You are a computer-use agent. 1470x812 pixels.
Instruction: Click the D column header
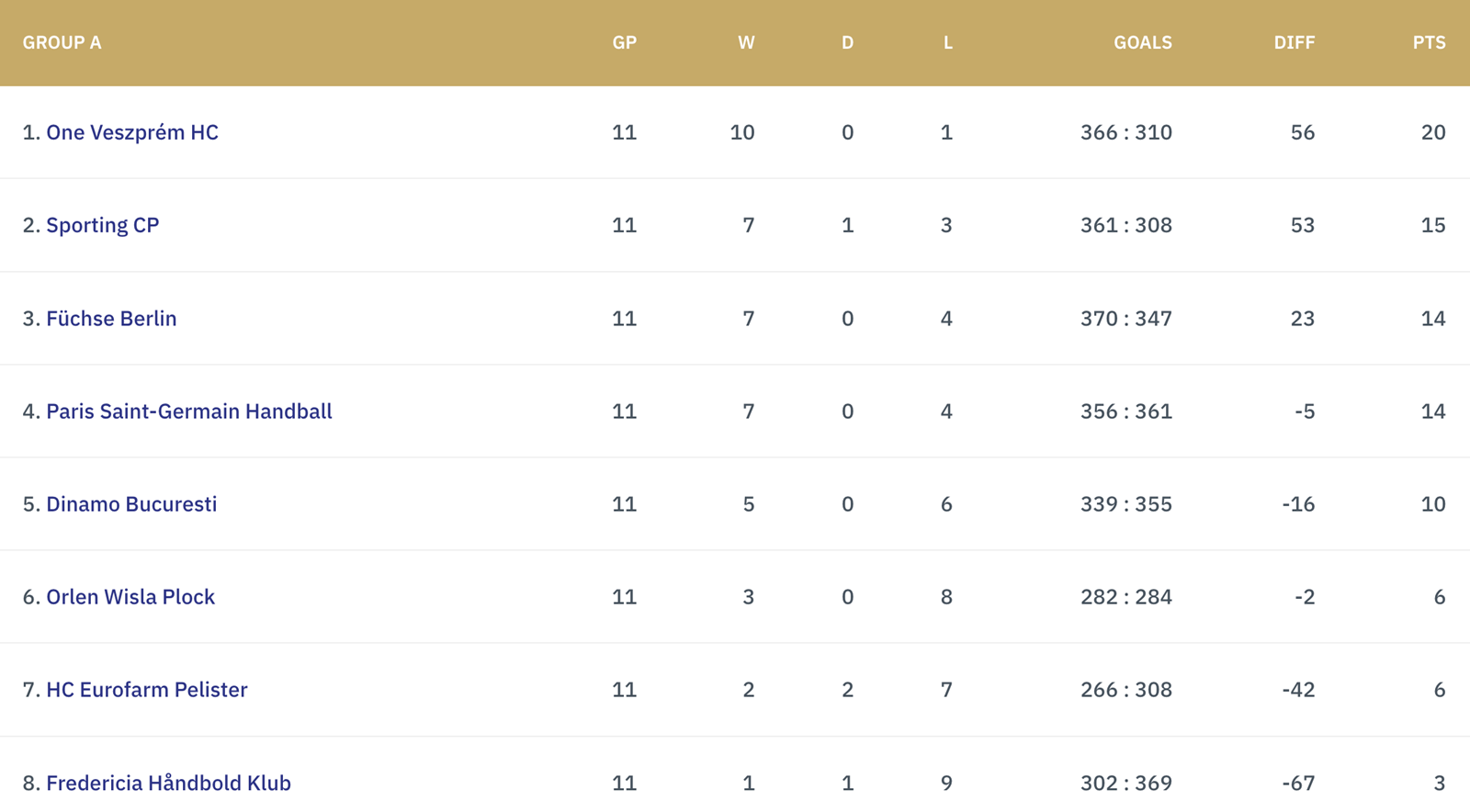847,42
